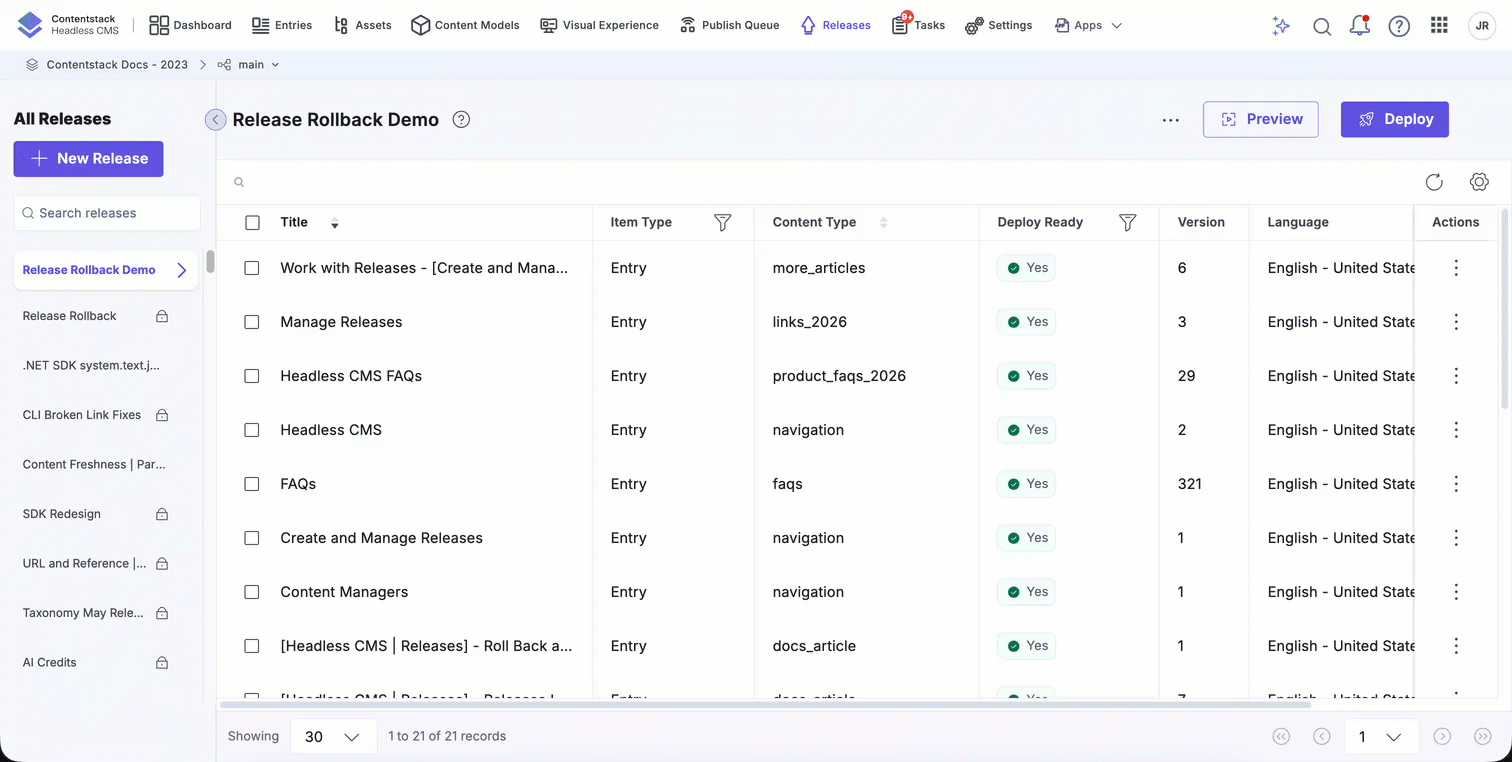Viewport: 1512px width, 762px height.
Task: Create a New Release
Action: (x=88, y=159)
